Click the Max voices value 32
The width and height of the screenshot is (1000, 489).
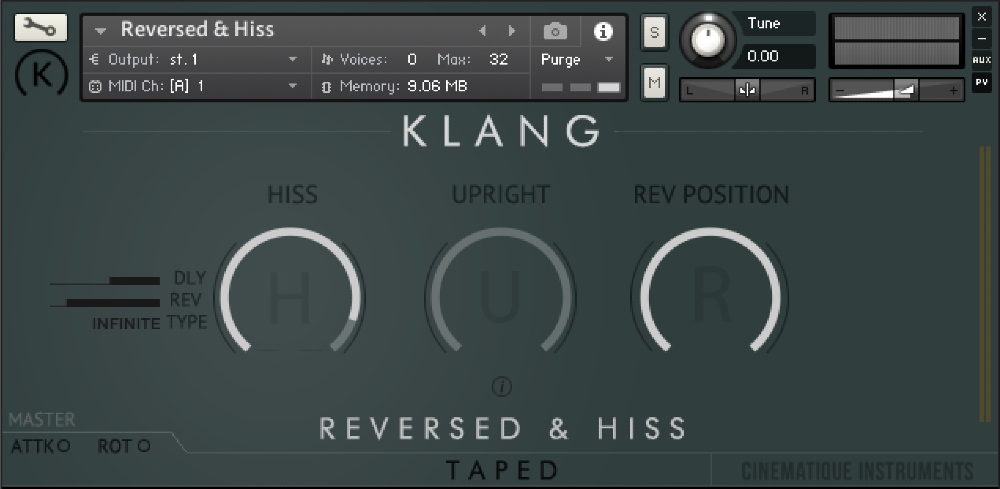(499, 60)
